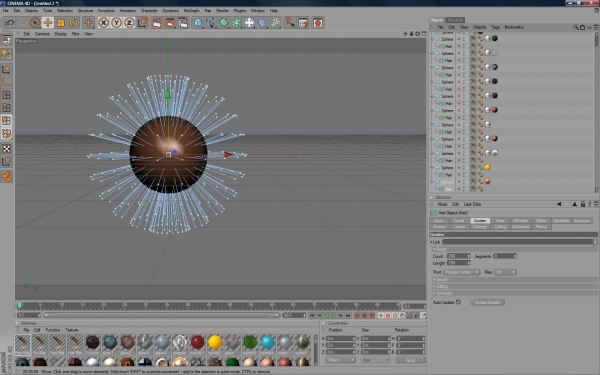Open the array modeling objects icon
The image size is (600, 375).
click(236, 23)
